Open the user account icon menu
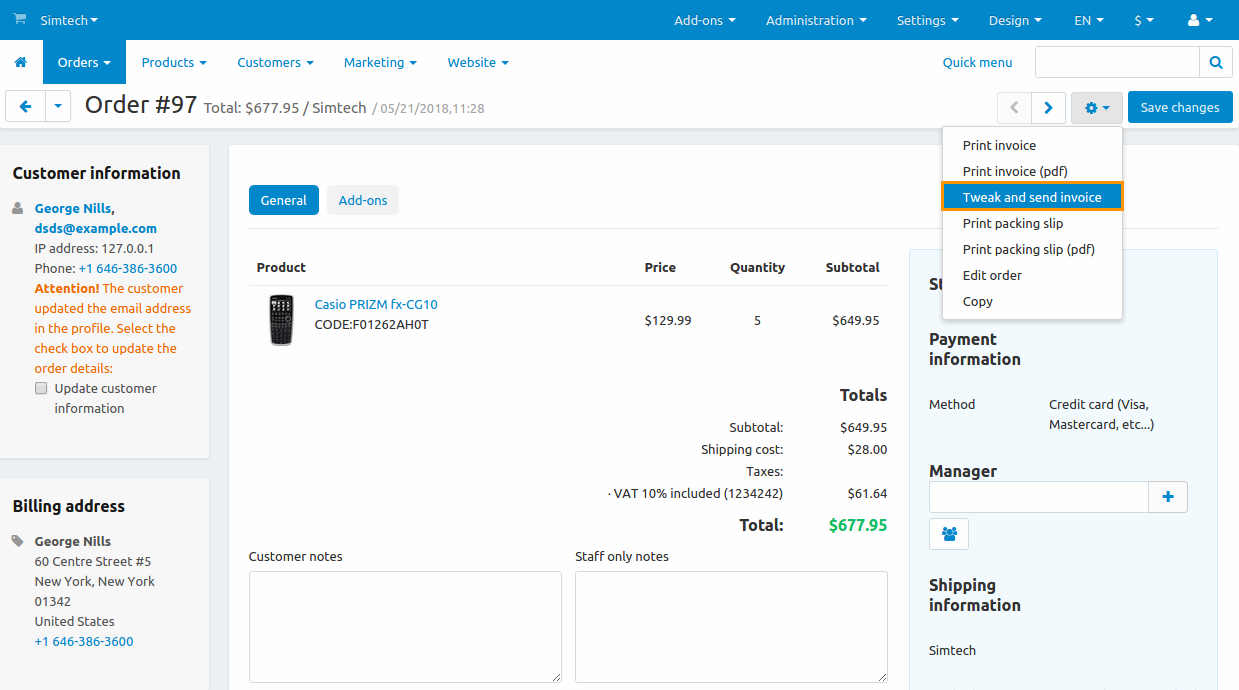Image resolution: width=1239 pixels, height=690 pixels. (x=1200, y=20)
